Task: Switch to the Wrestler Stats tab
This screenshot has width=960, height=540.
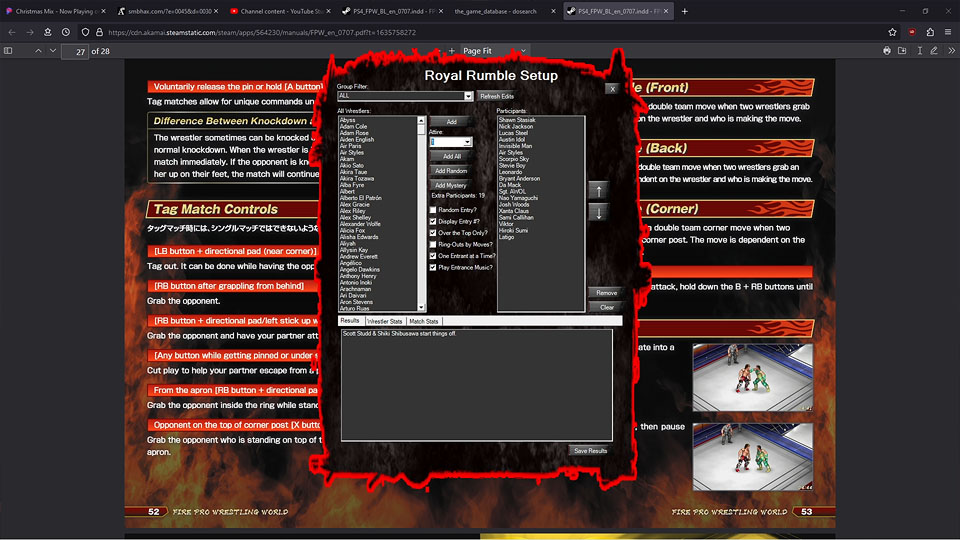Action: 384,321
